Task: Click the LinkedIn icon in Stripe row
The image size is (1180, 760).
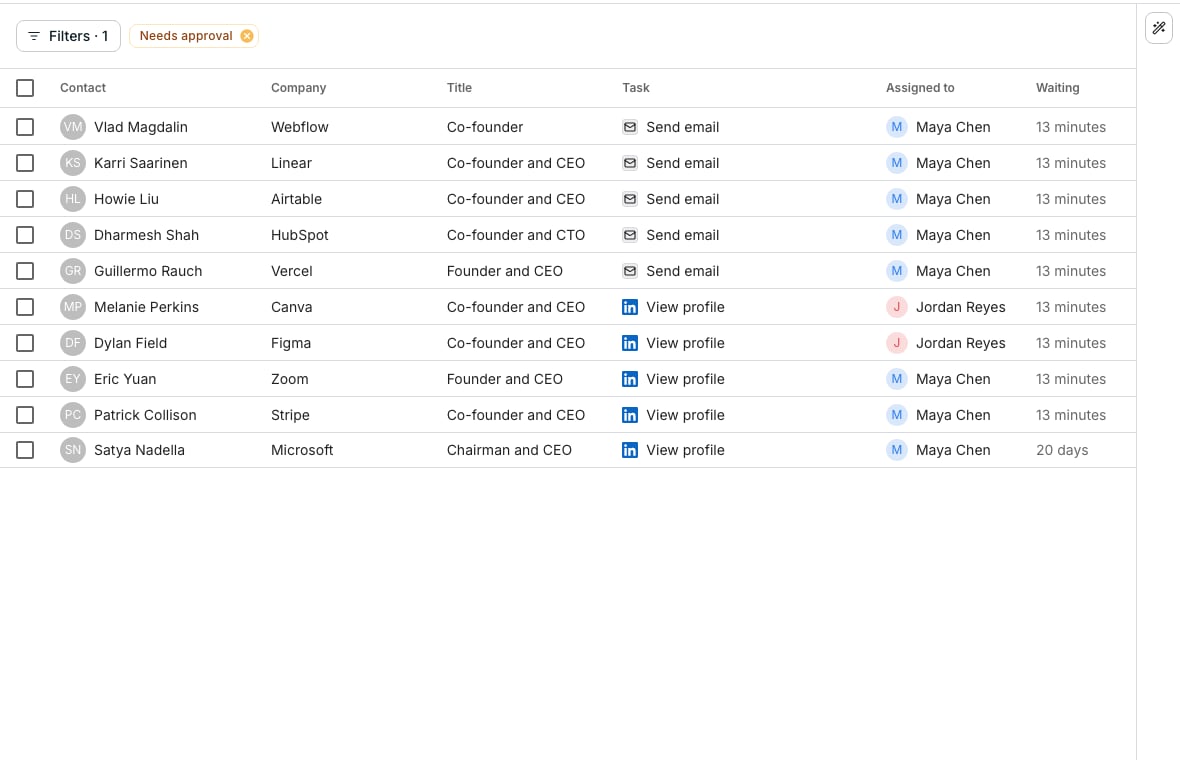Action: 630,415
